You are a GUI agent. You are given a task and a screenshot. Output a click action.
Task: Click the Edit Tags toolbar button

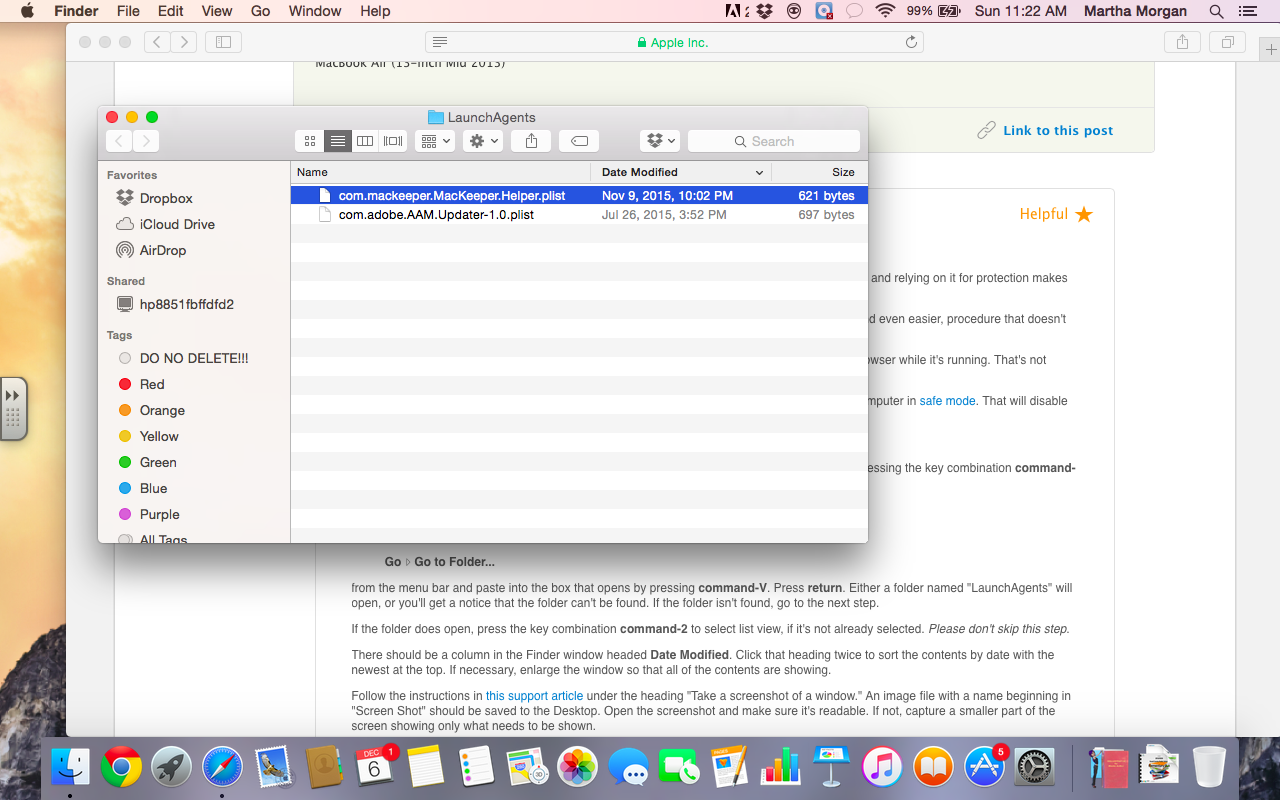click(579, 141)
